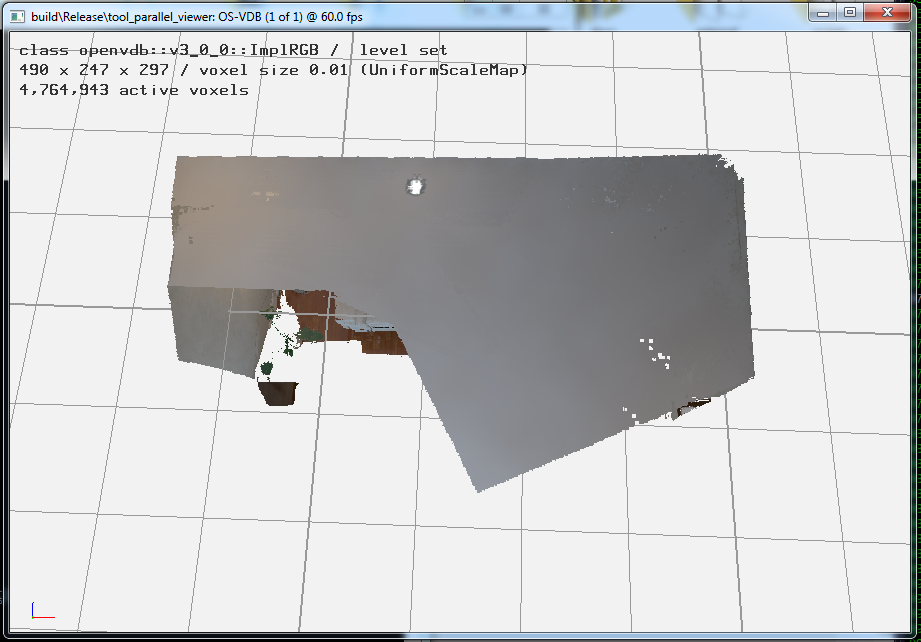This screenshot has width=921, height=642.
Task: Maximize the tool_parallel_viewer window
Action: pyautogui.click(x=850, y=13)
